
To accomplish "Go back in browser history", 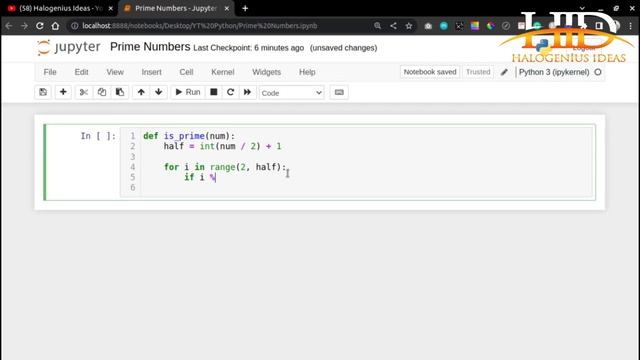I will pyautogui.click(x=9, y=26).
